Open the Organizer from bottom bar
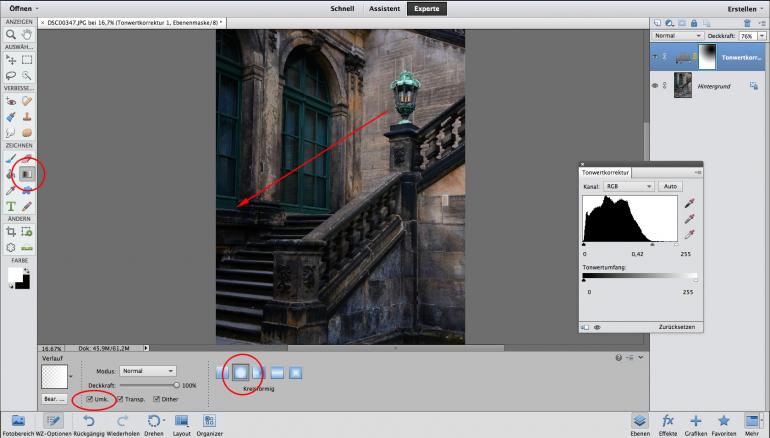 tap(210, 425)
